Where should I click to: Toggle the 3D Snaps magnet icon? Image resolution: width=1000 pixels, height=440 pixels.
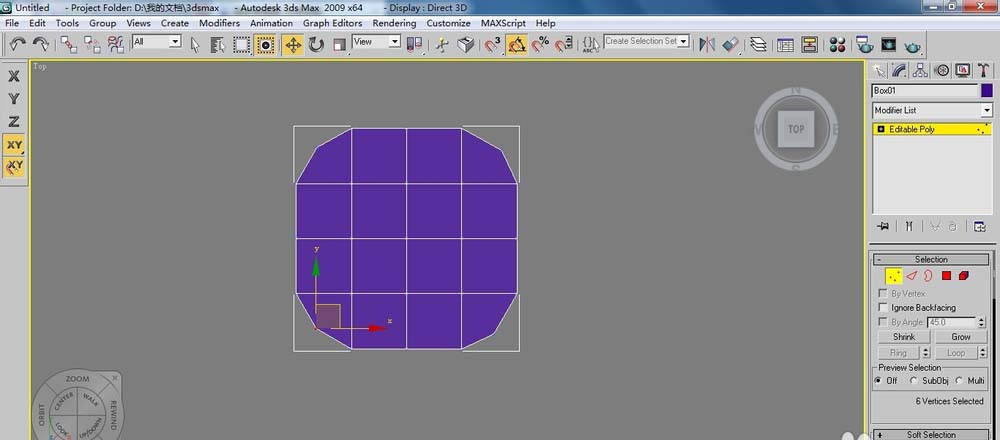pyautogui.click(x=492, y=44)
